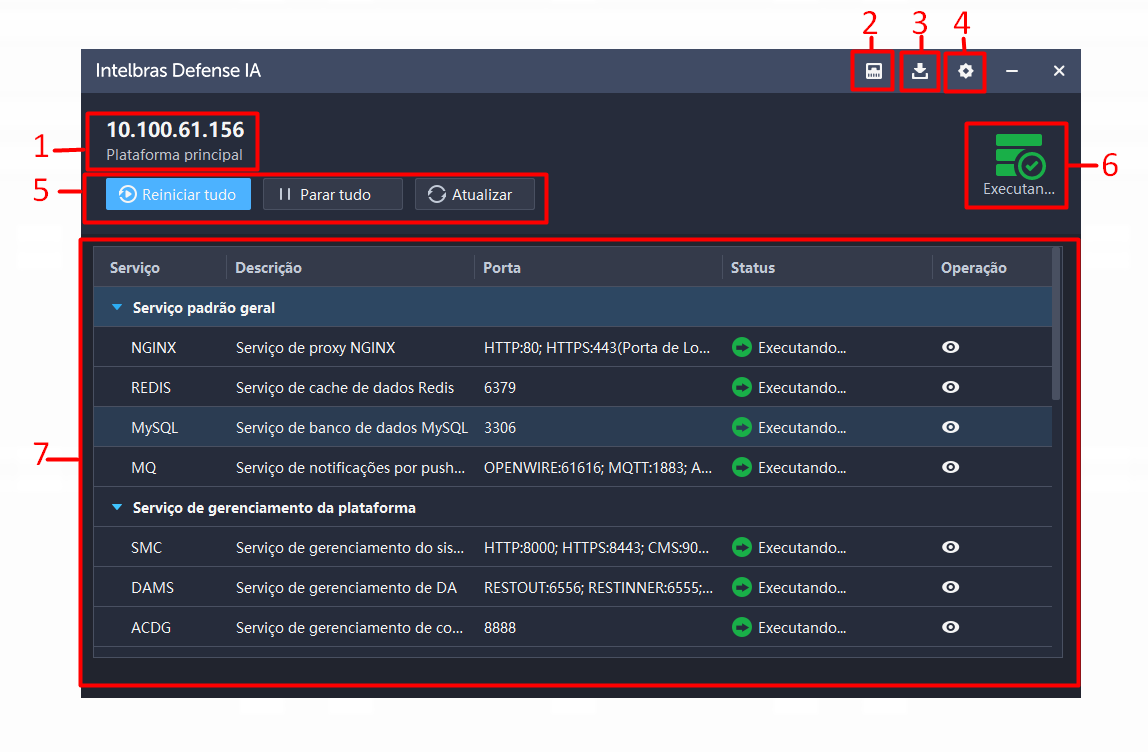Screen dimensions: 1148x752
Task: Click the 'Operação' column header
Action: click(x=974, y=268)
